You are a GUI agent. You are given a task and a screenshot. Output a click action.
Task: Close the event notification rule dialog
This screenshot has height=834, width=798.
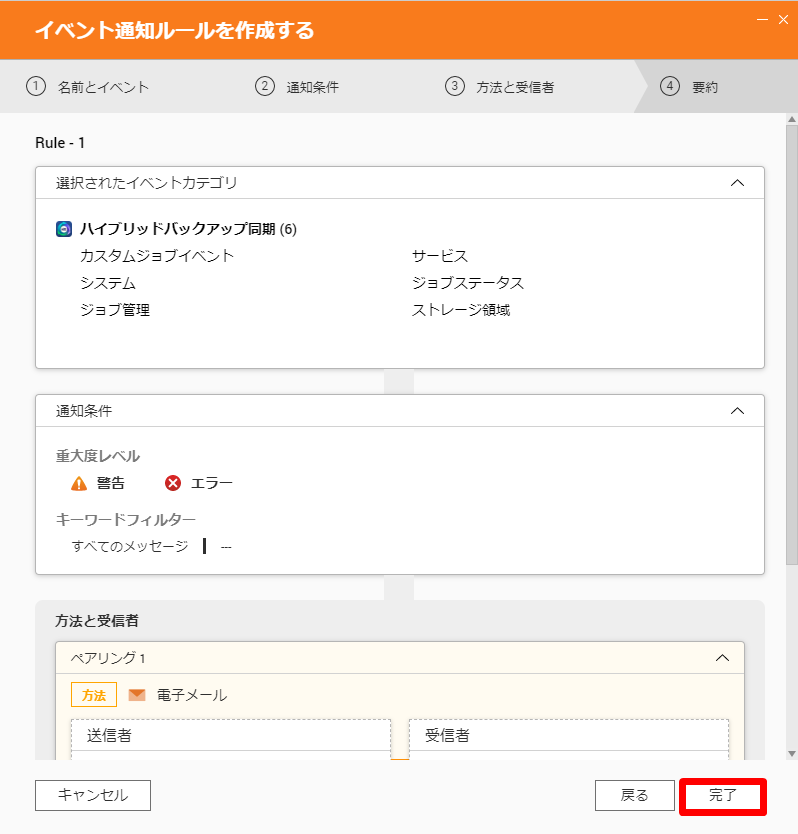(x=783, y=20)
